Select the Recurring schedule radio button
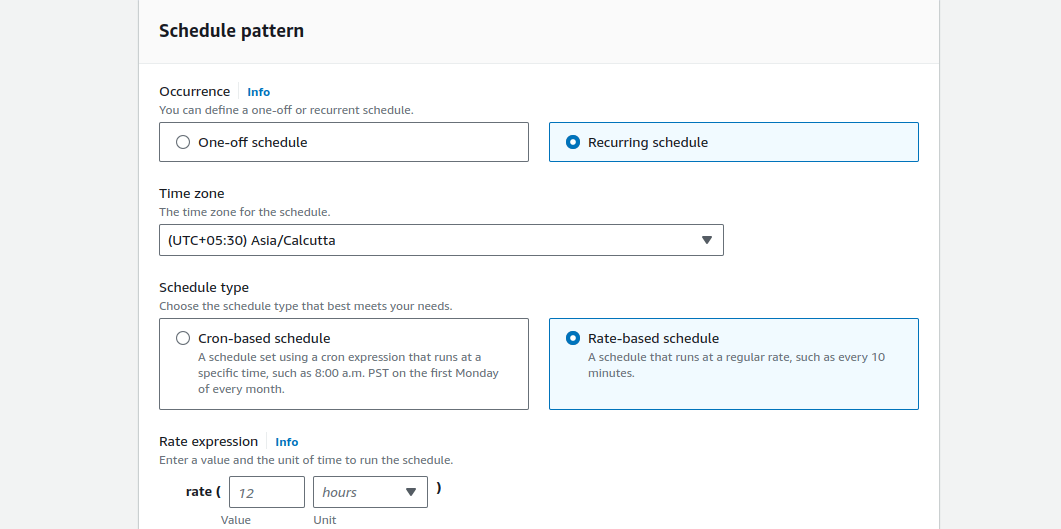This screenshot has height=529, width=1061. pyautogui.click(x=572, y=142)
